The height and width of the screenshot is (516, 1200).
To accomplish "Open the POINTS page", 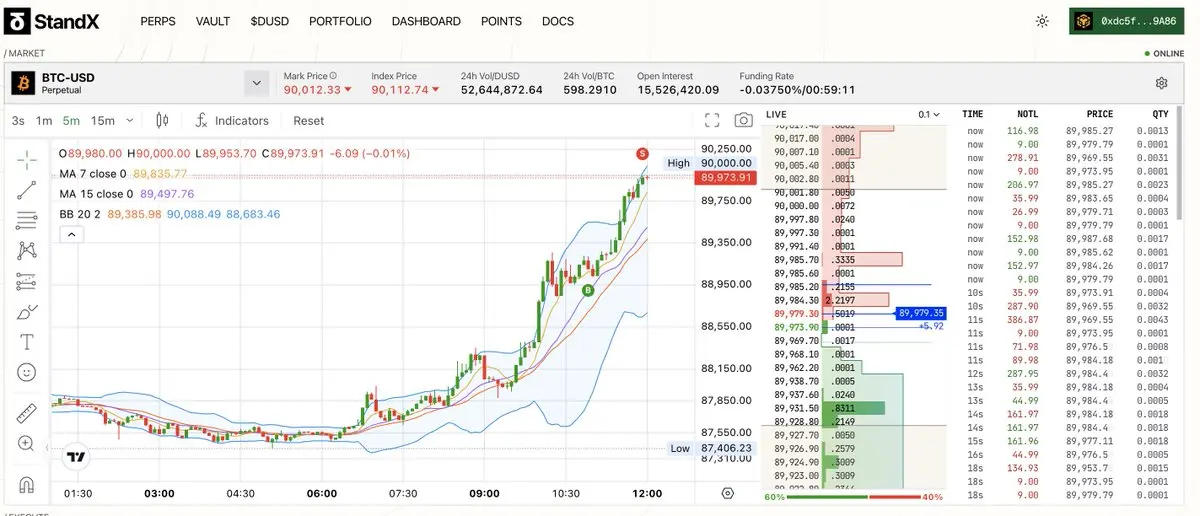I will (x=501, y=21).
